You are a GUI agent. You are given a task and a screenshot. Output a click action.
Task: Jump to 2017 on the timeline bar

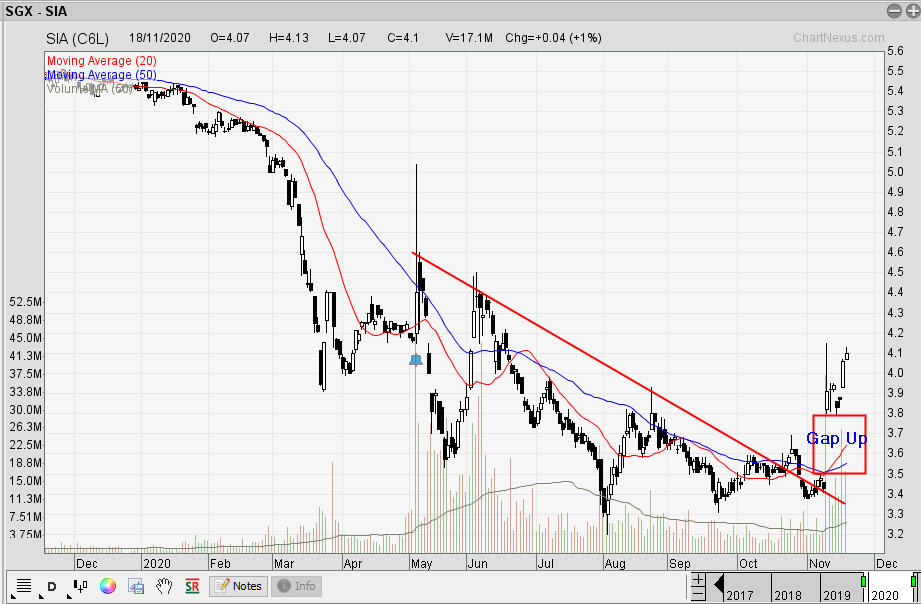click(x=740, y=595)
